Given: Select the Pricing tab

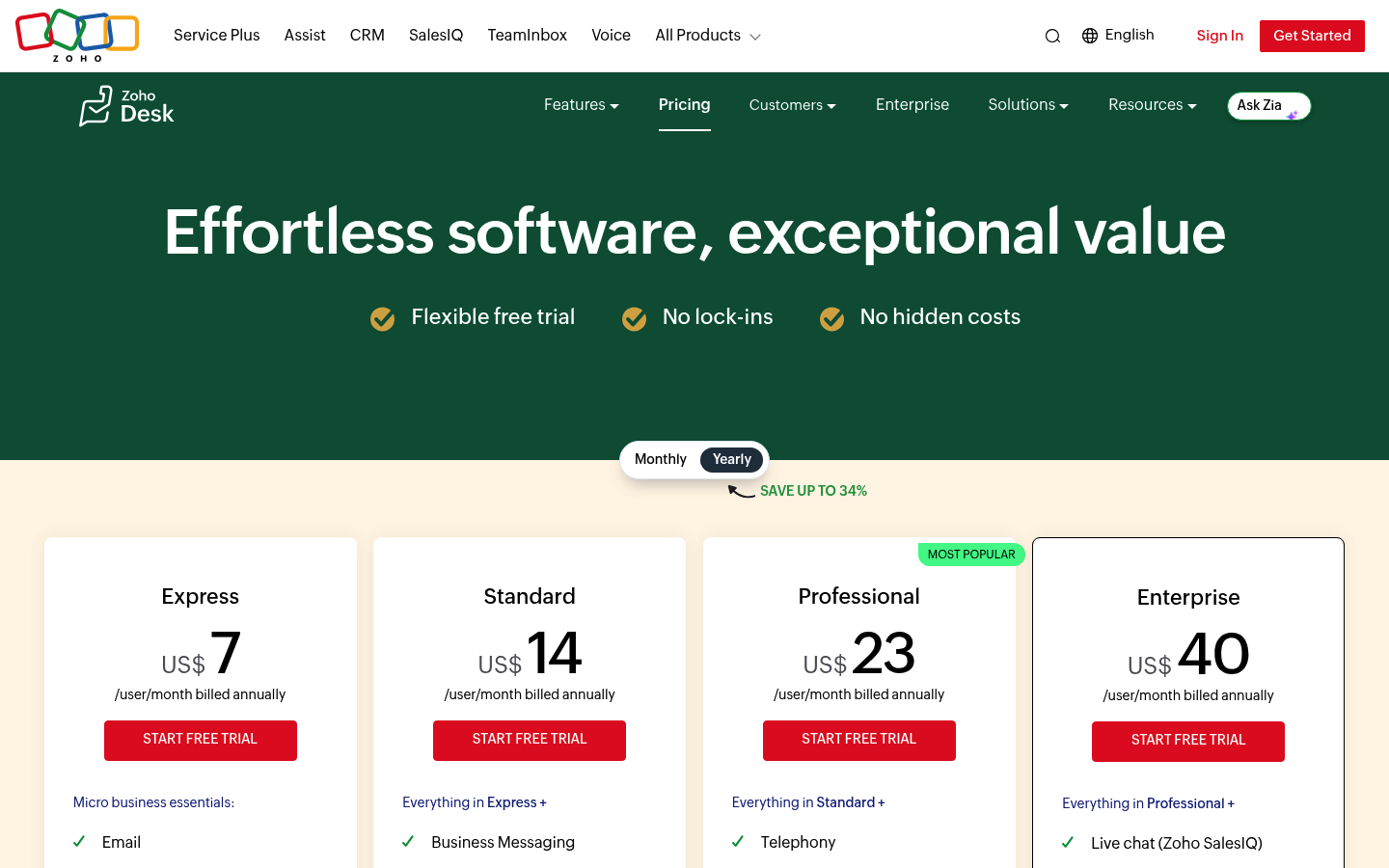Looking at the screenshot, I should [x=685, y=105].
